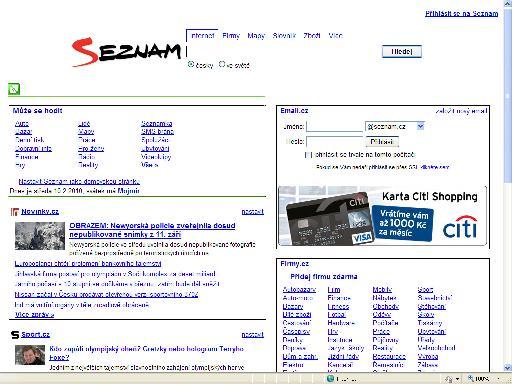Image resolution: width=513 pixels, height=385 pixels.
Task: Click the browser status bar globe icon
Action: [x=330, y=379]
